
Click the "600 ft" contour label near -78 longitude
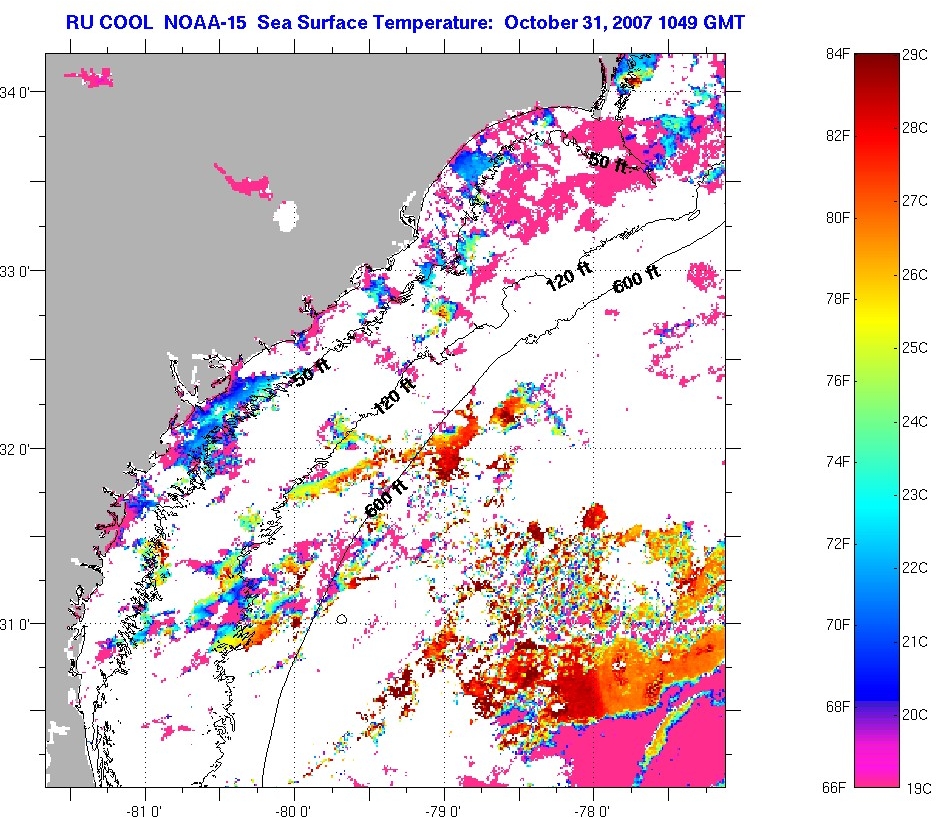(636, 279)
